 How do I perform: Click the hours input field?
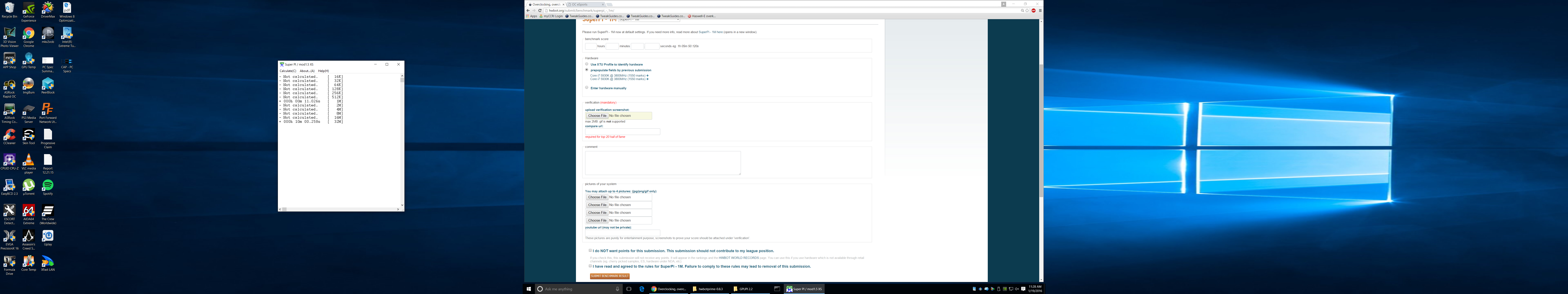[x=590, y=46]
